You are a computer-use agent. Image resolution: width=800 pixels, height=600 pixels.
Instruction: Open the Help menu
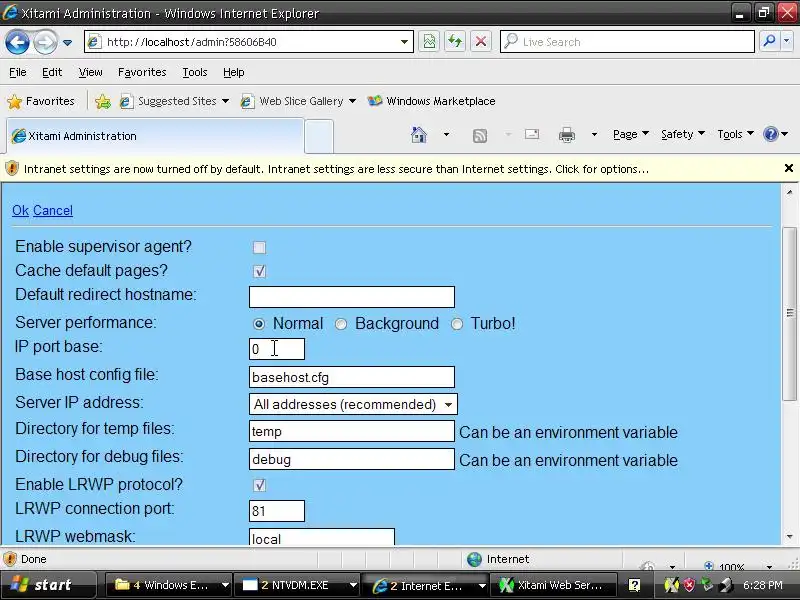234,72
